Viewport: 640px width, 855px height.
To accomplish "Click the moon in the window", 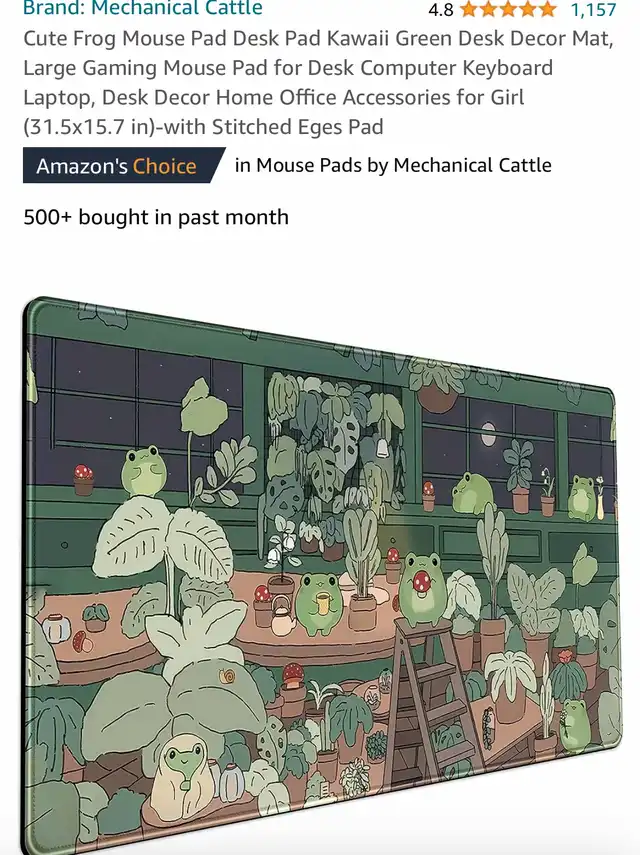I will (487, 434).
